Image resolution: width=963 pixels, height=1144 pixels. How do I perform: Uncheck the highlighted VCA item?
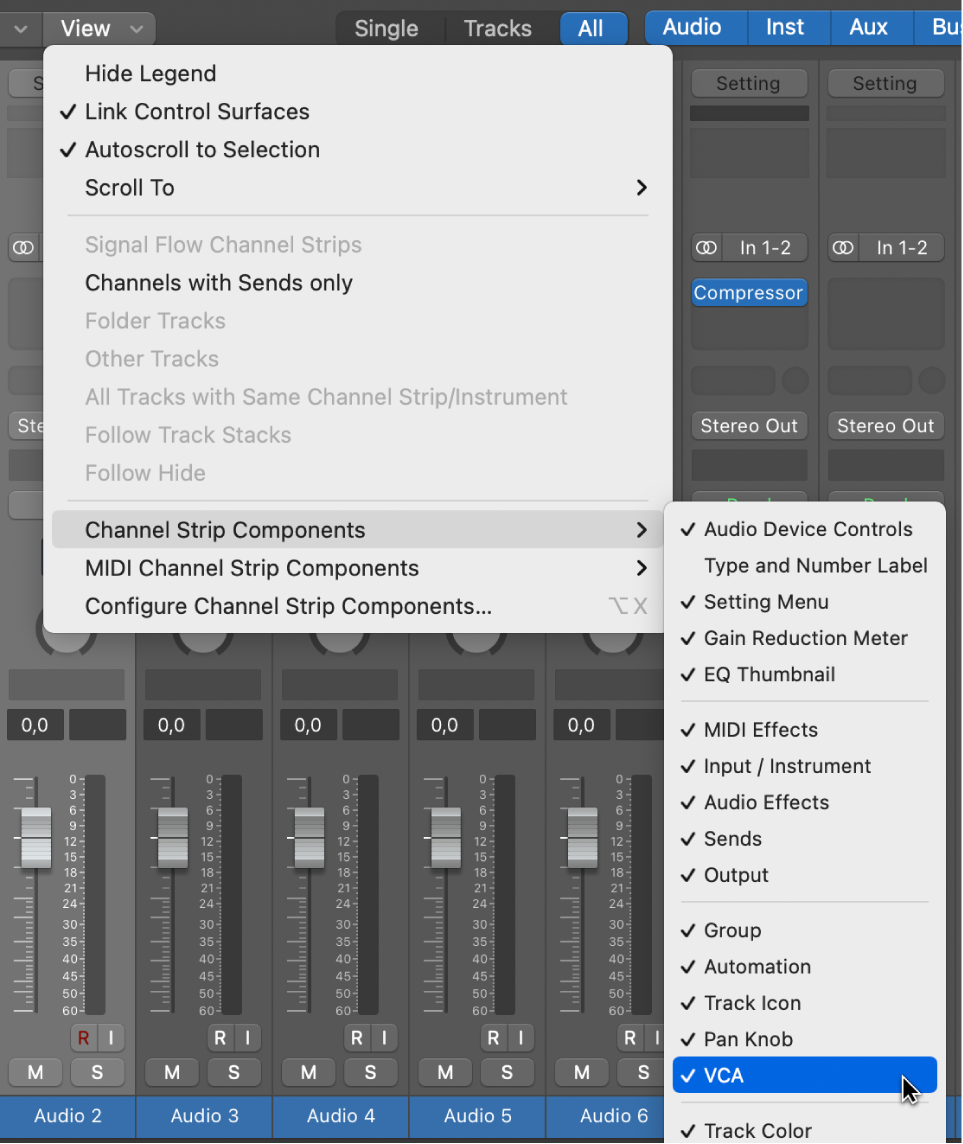tap(805, 1075)
